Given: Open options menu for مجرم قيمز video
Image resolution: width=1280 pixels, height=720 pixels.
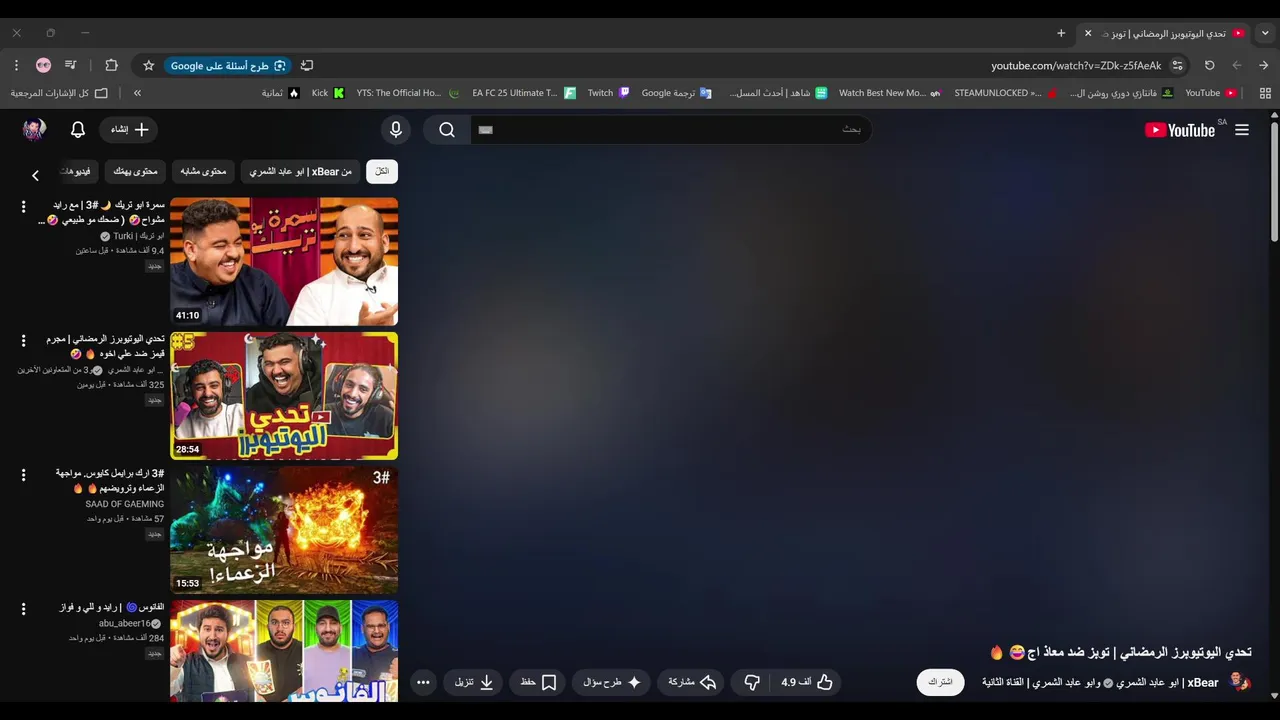Looking at the screenshot, I should pos(23,341).
